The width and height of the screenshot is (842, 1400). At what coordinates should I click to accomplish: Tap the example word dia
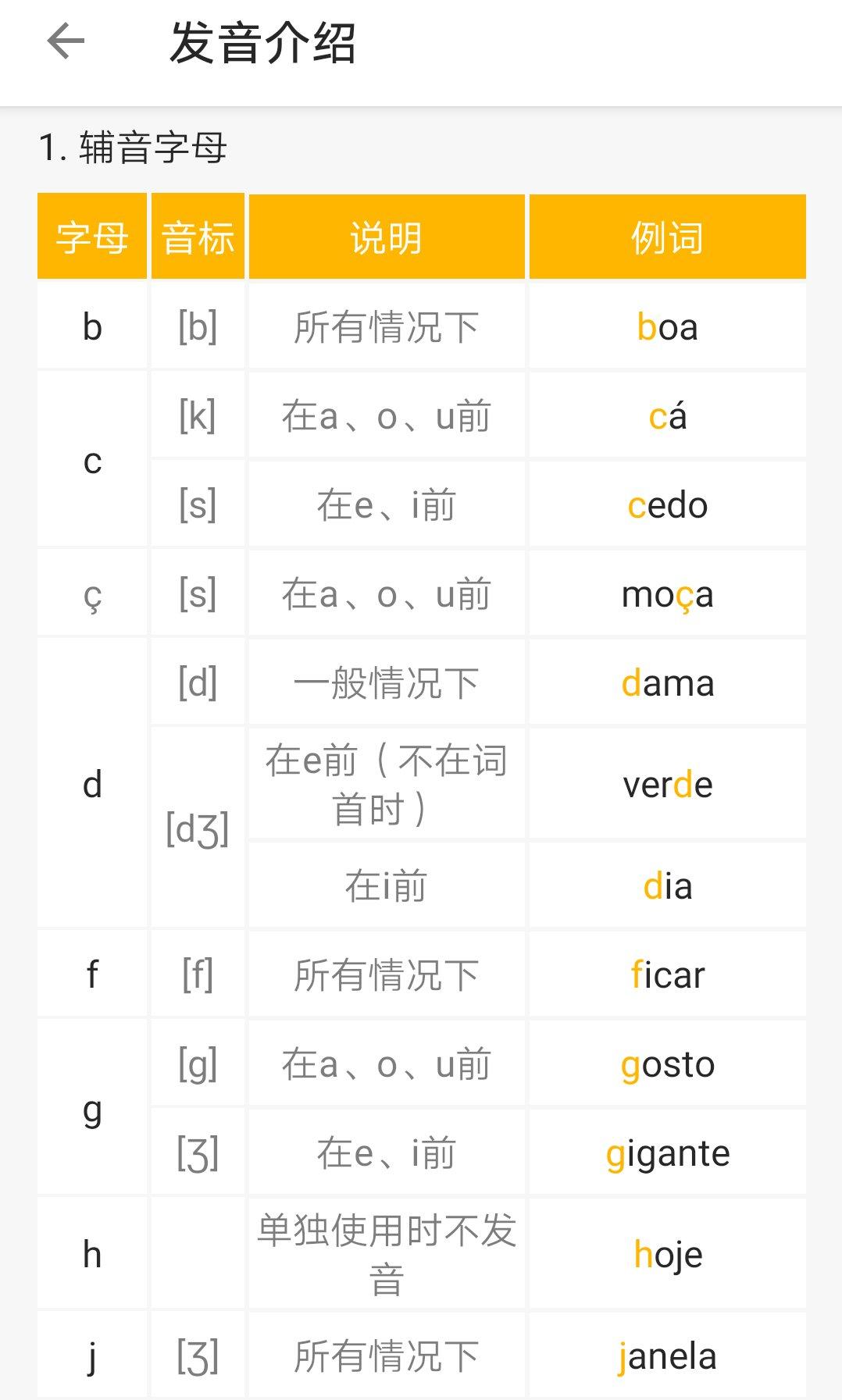click(x=669, y=885)
